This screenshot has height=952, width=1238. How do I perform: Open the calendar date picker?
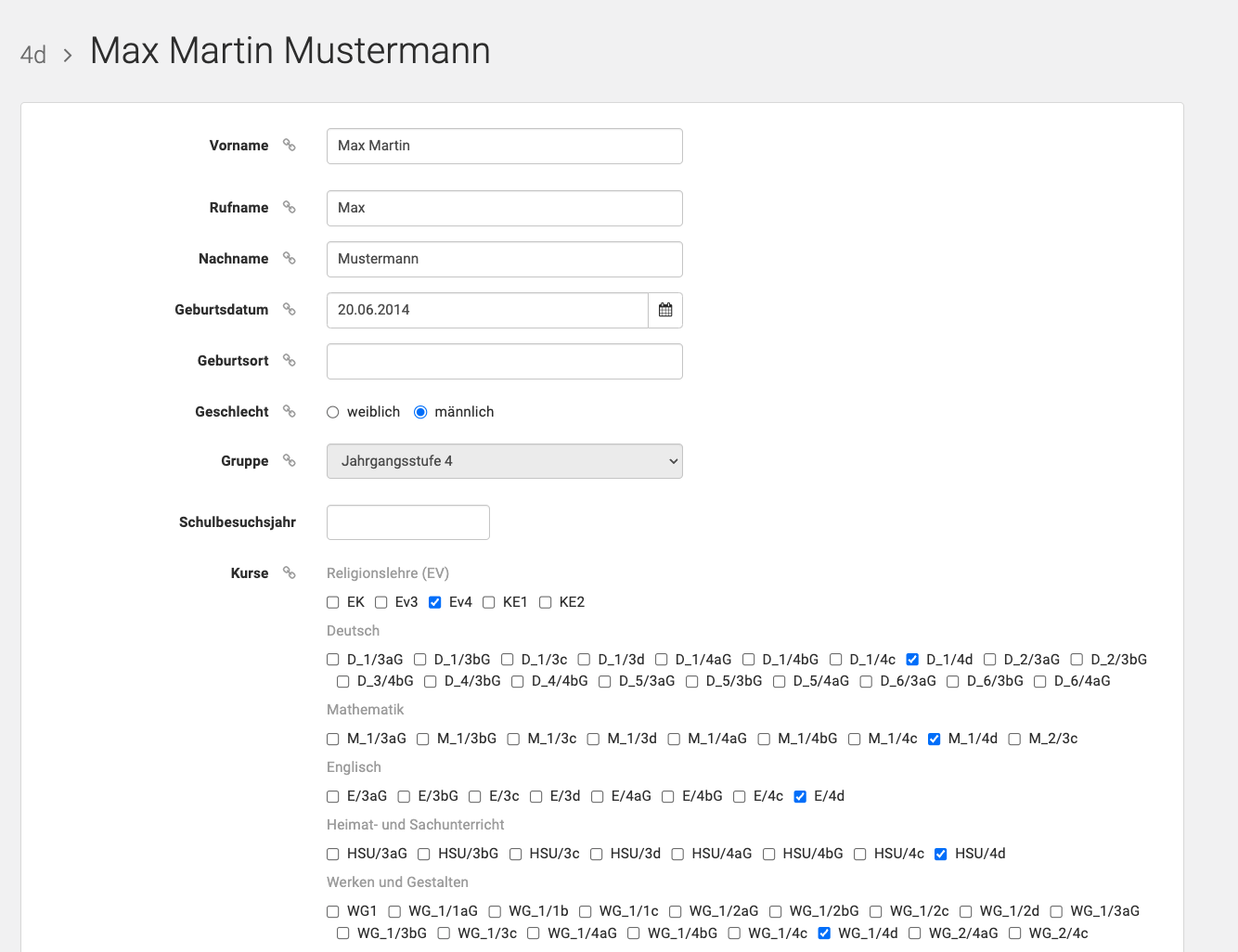665,310
